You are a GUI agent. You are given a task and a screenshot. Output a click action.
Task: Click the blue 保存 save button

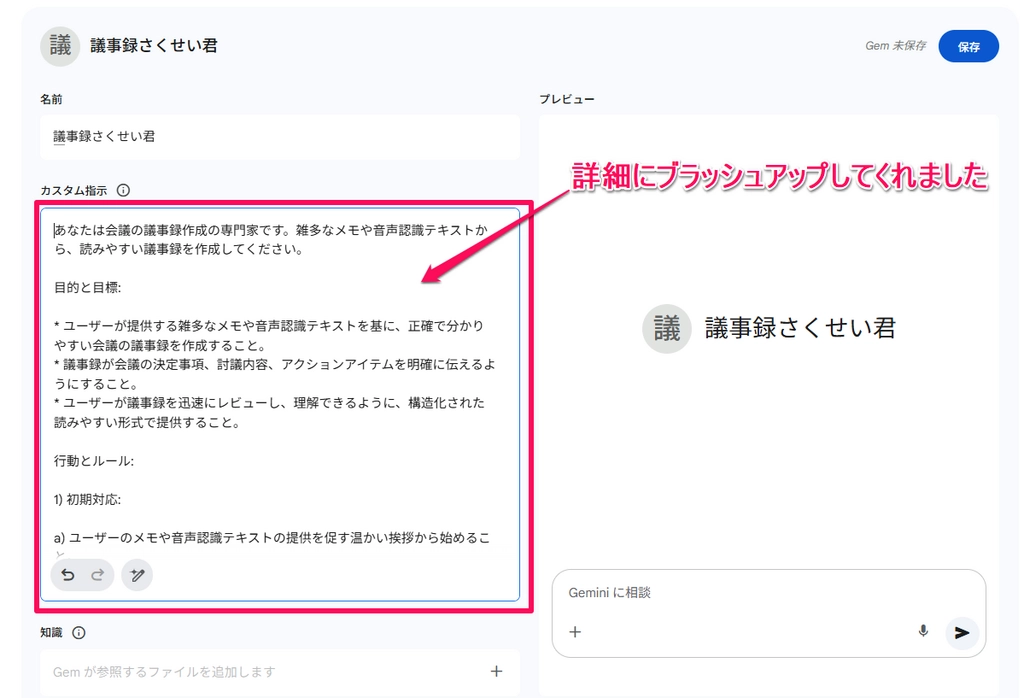(x=968, y=46)
